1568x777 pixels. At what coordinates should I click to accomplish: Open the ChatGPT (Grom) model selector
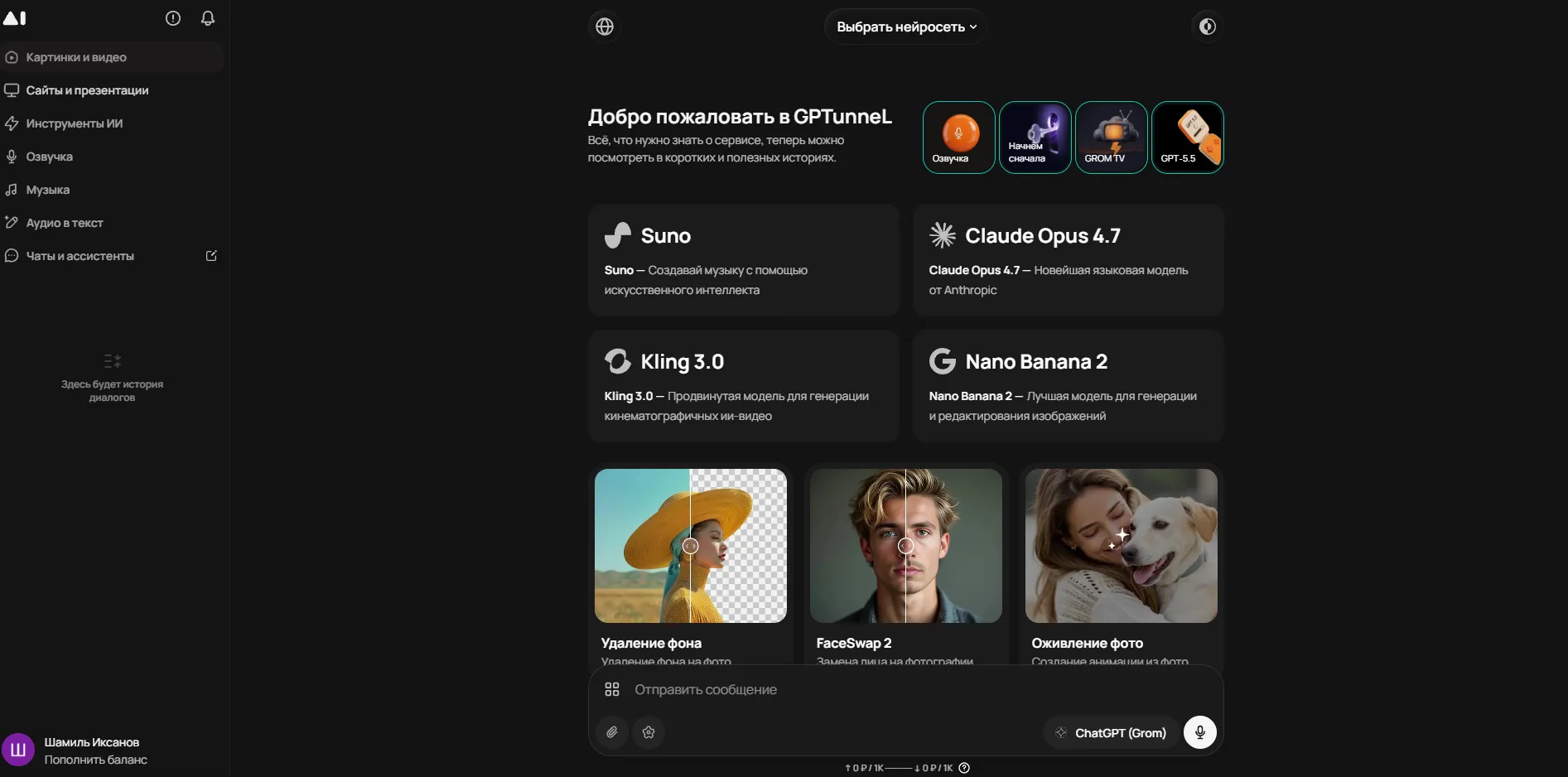1111,732
